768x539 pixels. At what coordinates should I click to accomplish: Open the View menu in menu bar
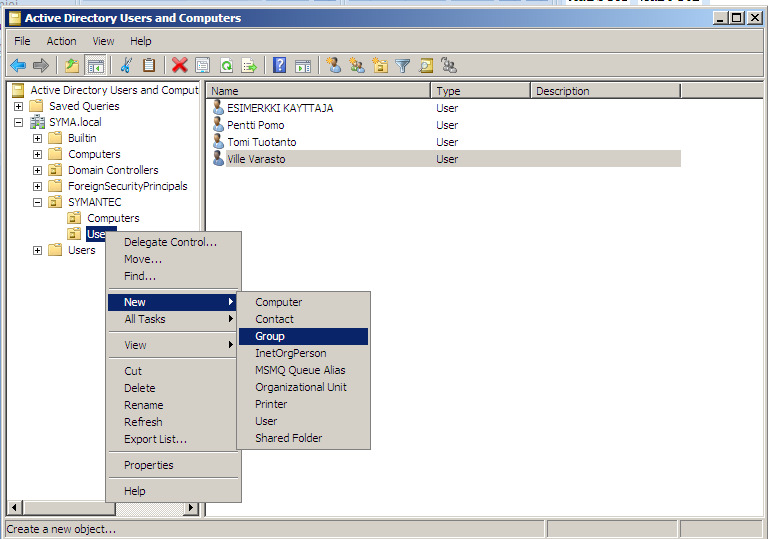[103, 41]
